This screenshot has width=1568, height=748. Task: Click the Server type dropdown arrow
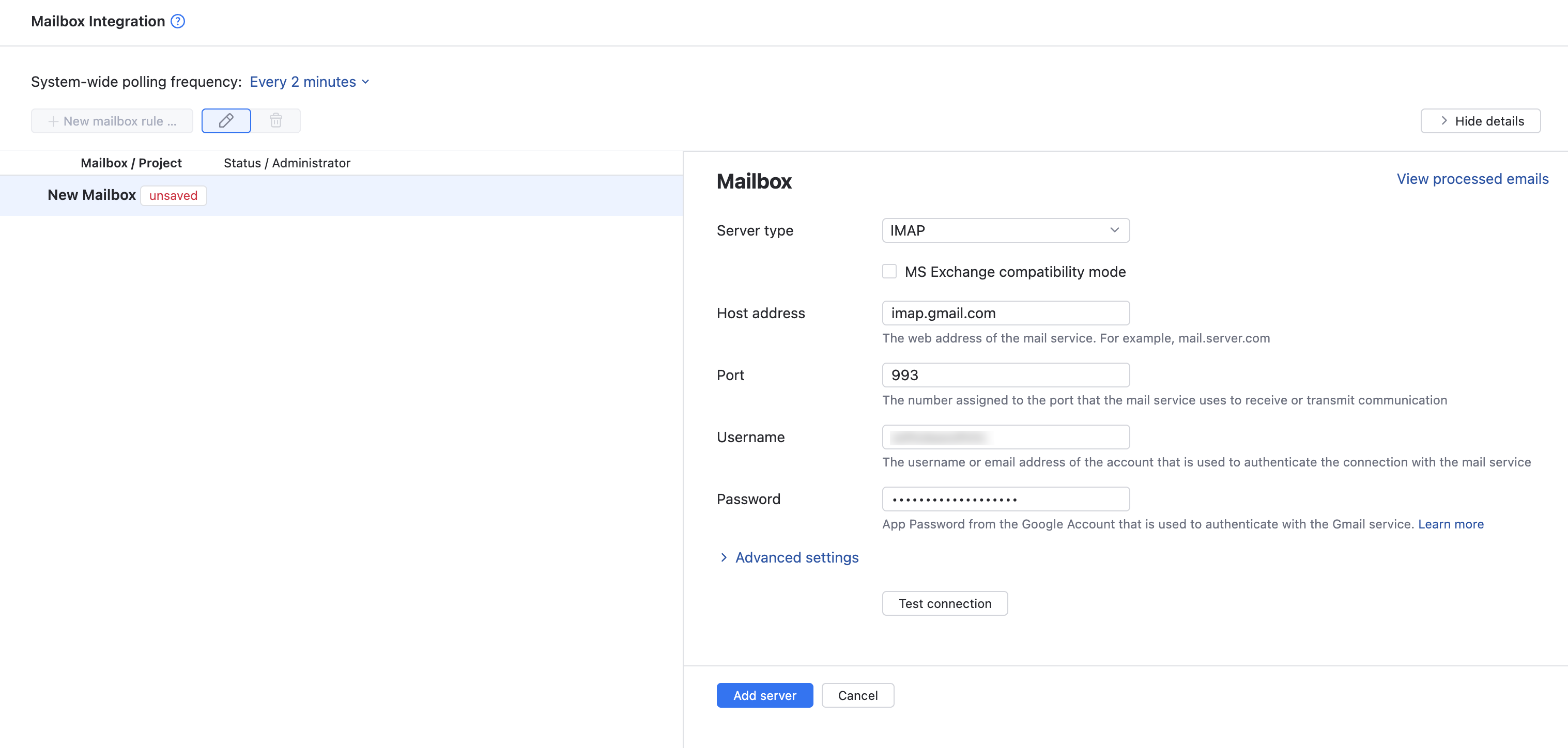pos(1115,230)
